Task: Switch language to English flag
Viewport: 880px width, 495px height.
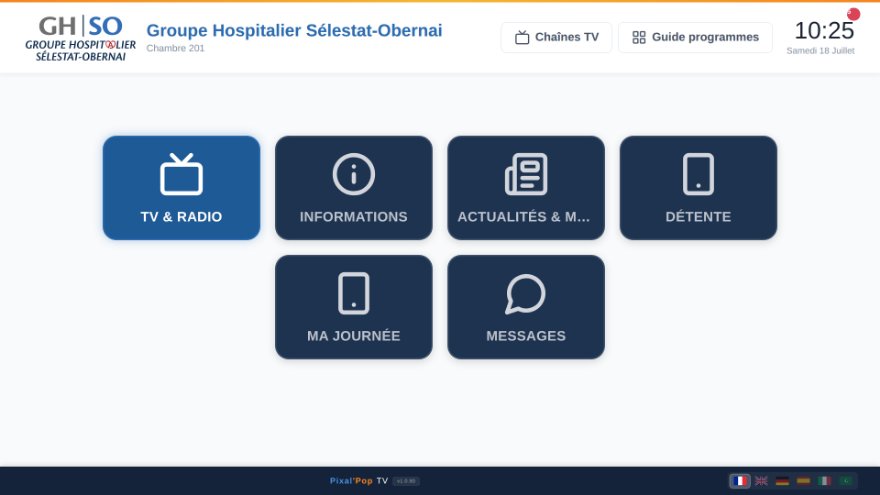Action: (761, 481)
